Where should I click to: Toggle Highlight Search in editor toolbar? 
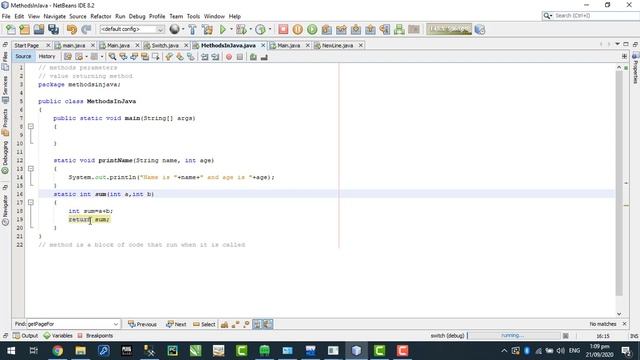coord(145,57)
